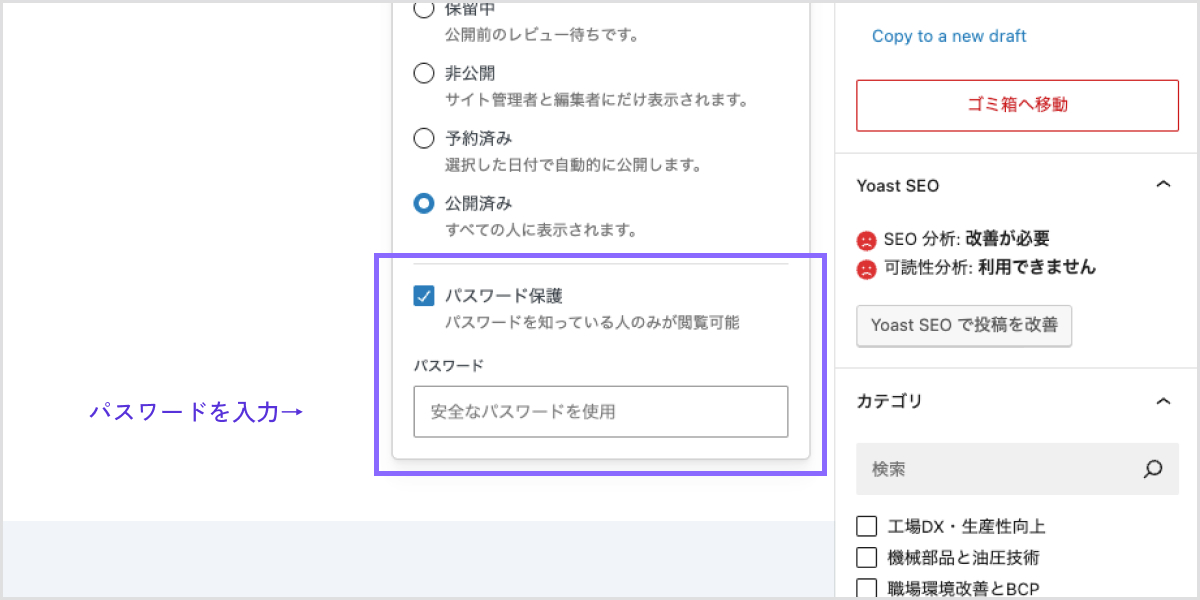Image resolution: width=1200 pixels, height=600 pixels.
Task: Select the 公開済み radio option
Action: pyautogui.click(x=424, y=204)
